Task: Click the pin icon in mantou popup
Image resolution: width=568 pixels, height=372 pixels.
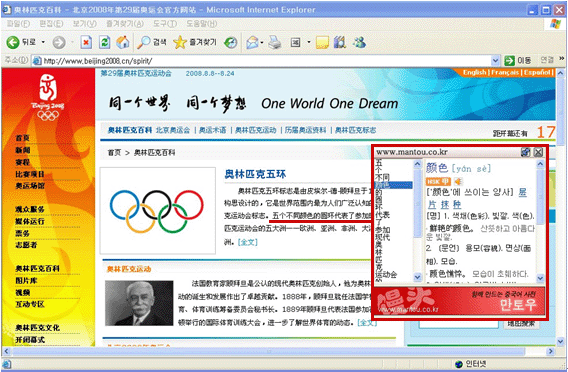Action: (x=525, y=152)
